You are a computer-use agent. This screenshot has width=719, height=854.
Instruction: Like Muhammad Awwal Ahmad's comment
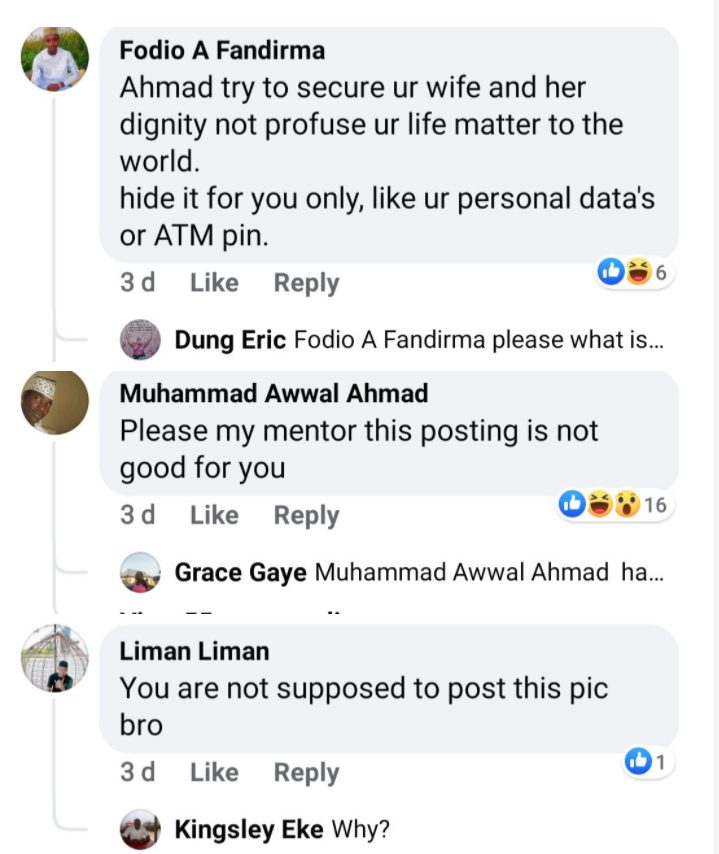click(x=214, y=515)
